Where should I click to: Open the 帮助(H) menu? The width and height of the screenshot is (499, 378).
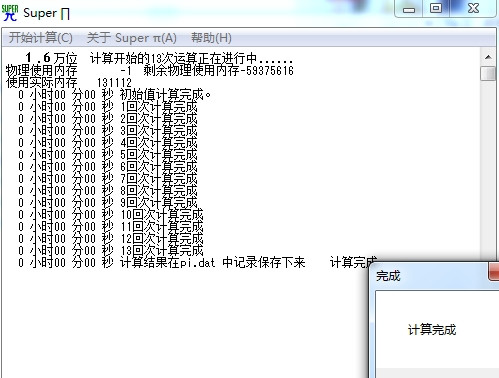[x=211, y=37]
